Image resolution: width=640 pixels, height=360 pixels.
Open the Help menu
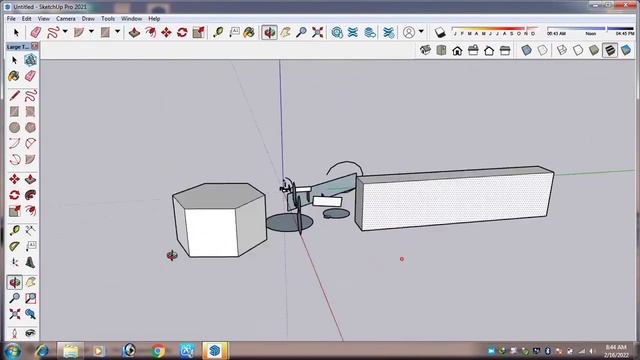tap(154, 19)
